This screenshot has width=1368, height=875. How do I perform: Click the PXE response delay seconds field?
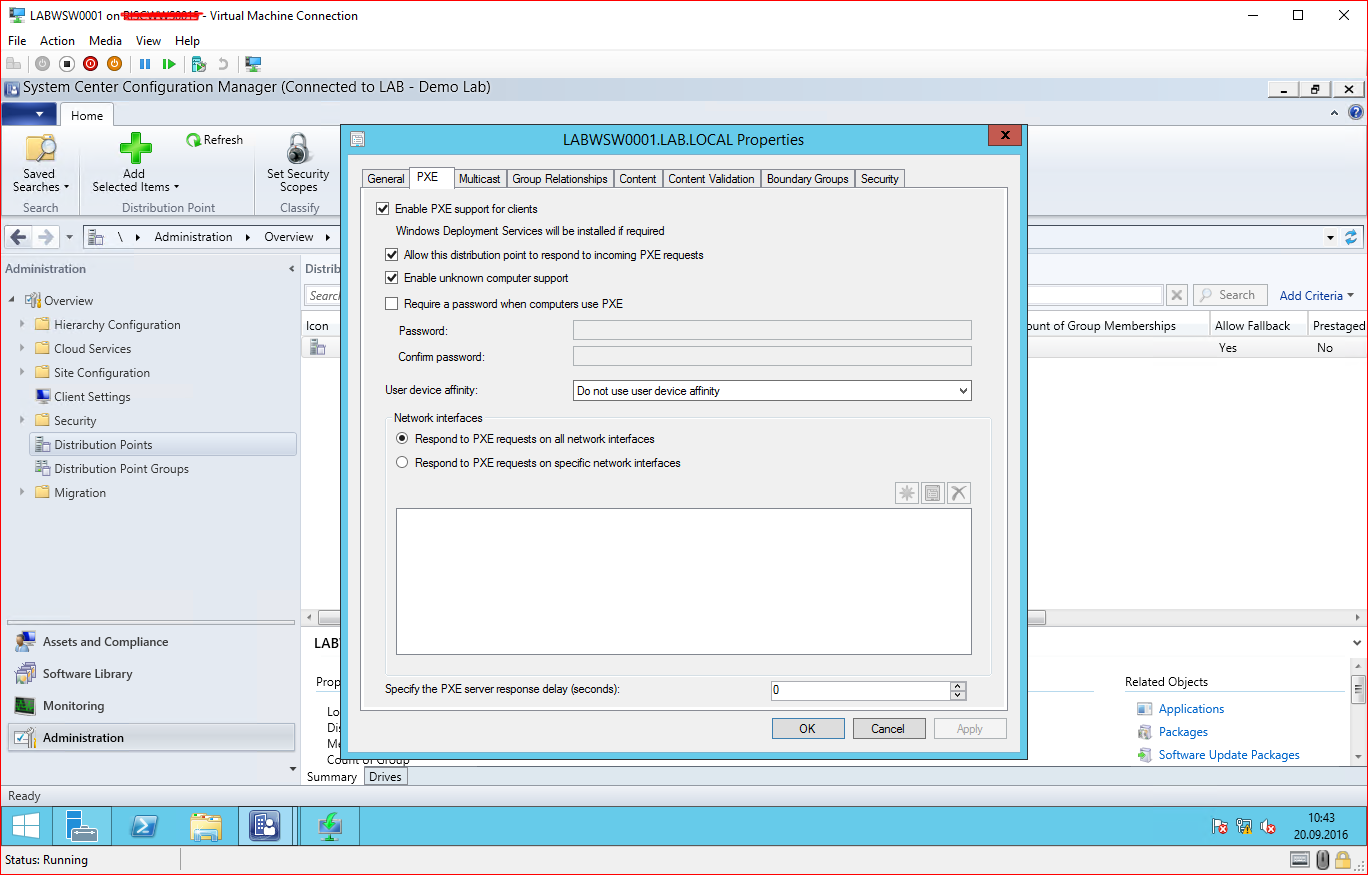point(860,691)
